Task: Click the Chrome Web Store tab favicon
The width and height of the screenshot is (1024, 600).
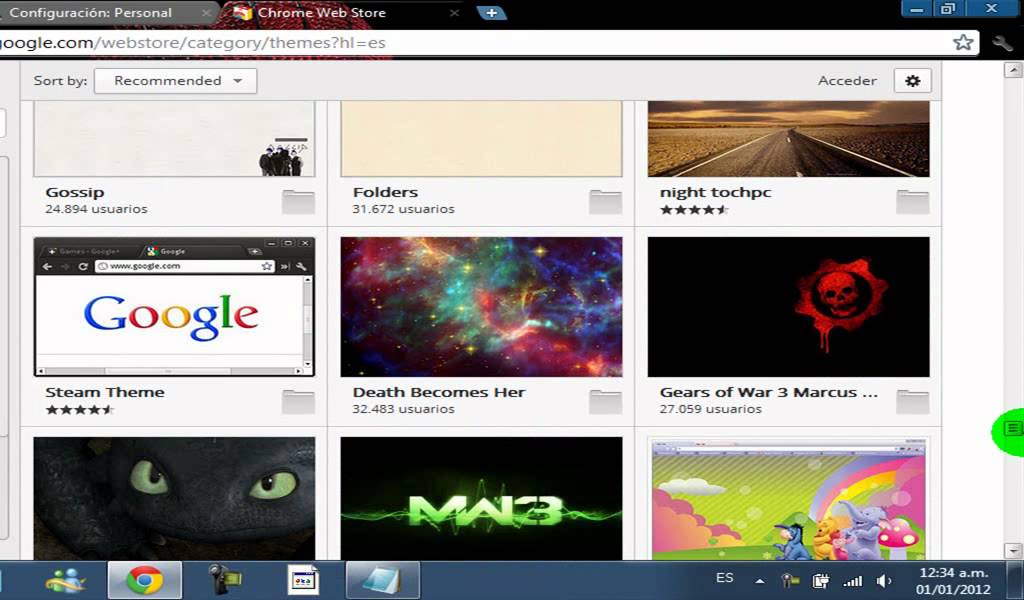Action: pyautogui.click(x=242, y=12)
